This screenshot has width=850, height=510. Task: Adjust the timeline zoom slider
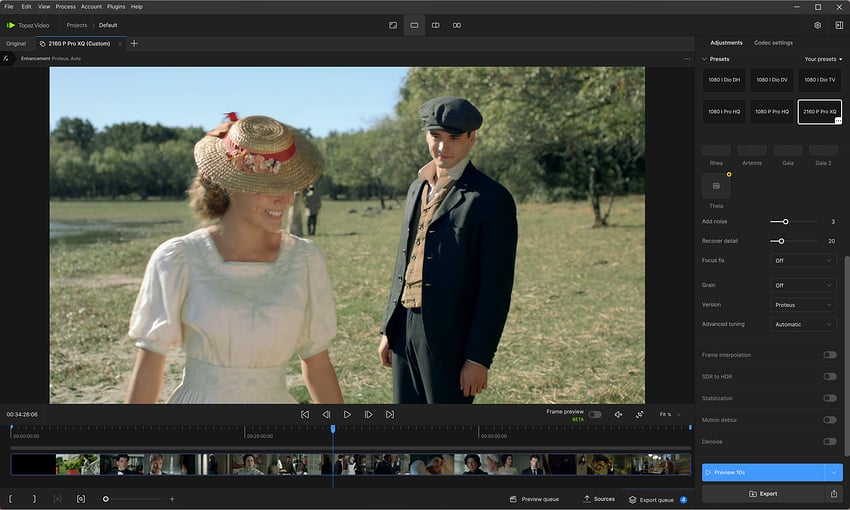pyautogui.click(x=134, y=499)
